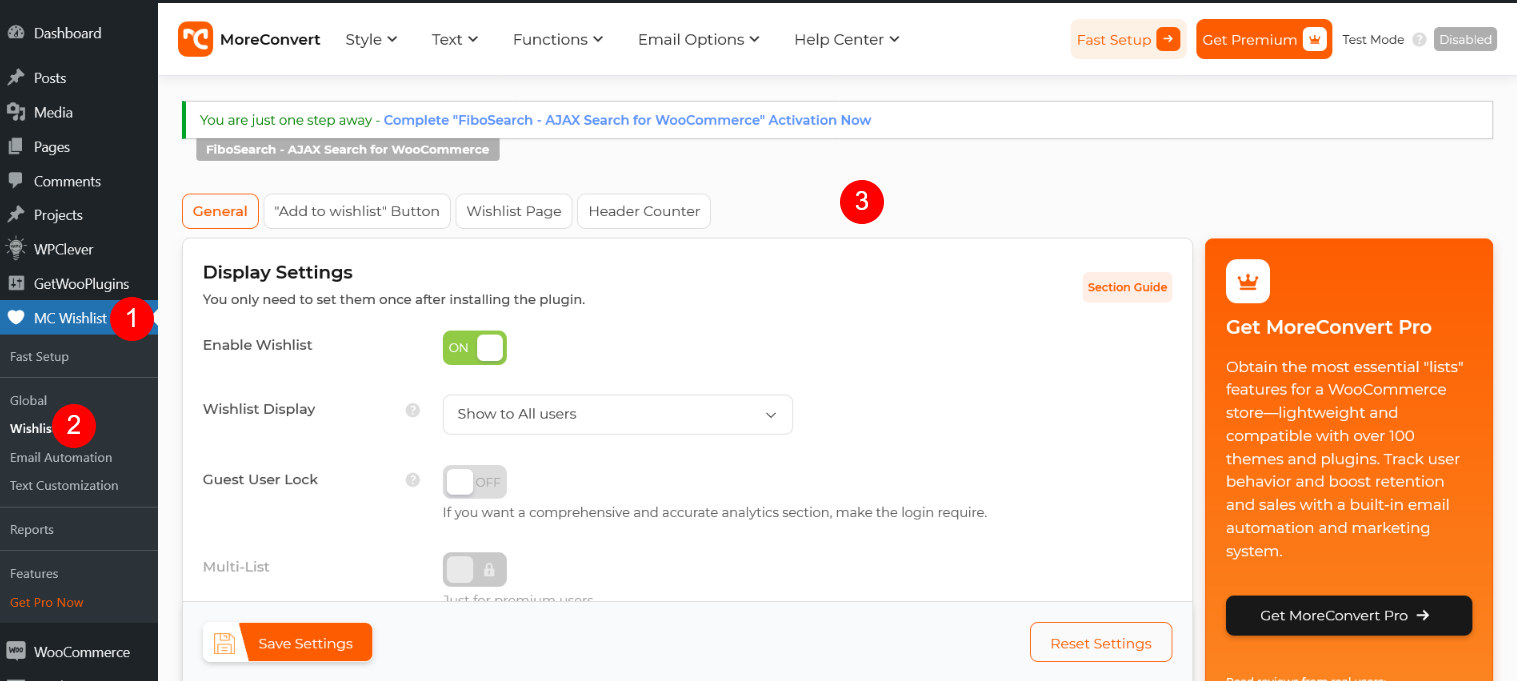Viewport: 1517px width, 681px height.
Task: Click the Save Settings button
Action: (x=288, y=643)
